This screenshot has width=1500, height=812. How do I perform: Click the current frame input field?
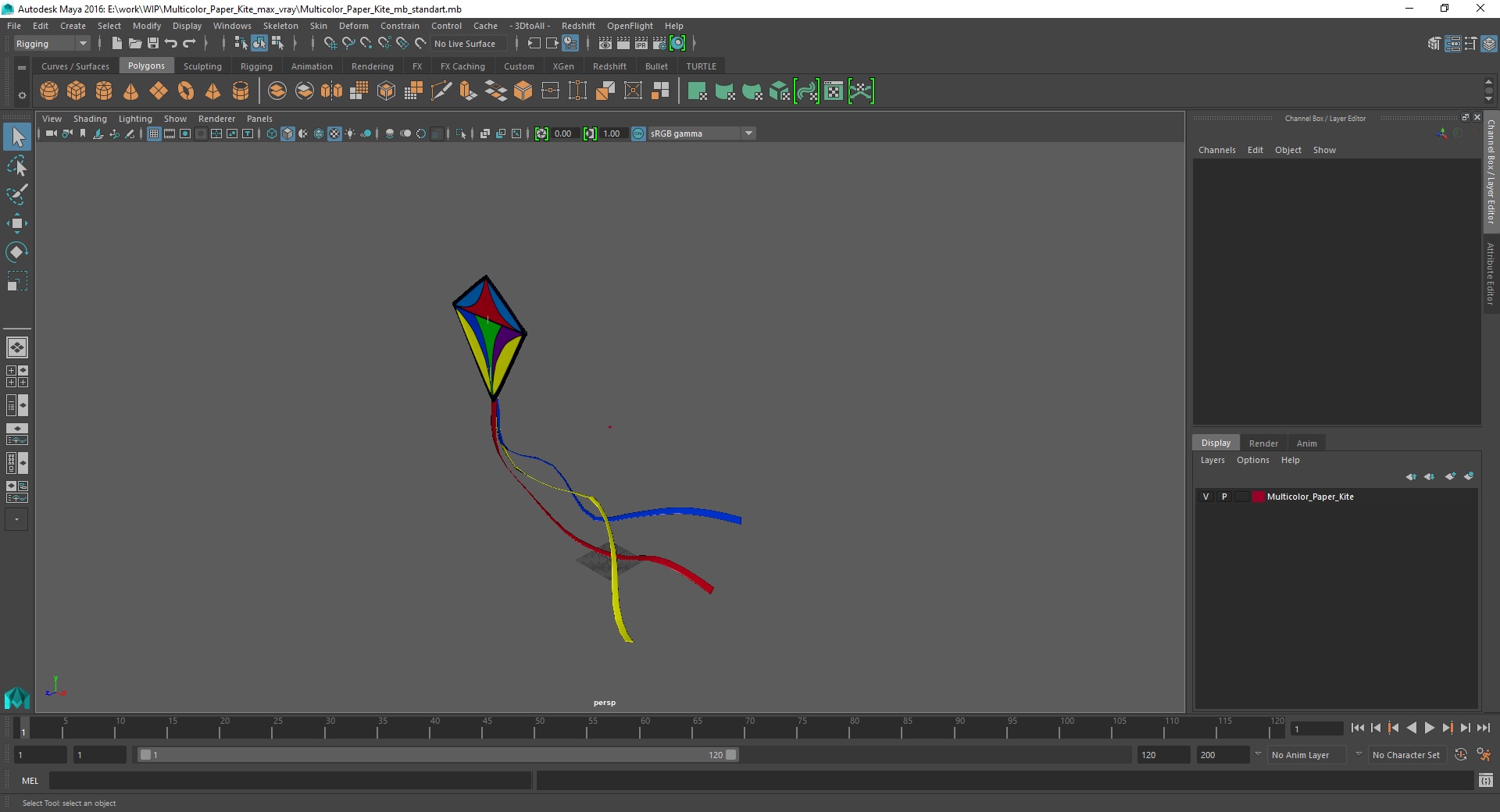coord(1316,728)
